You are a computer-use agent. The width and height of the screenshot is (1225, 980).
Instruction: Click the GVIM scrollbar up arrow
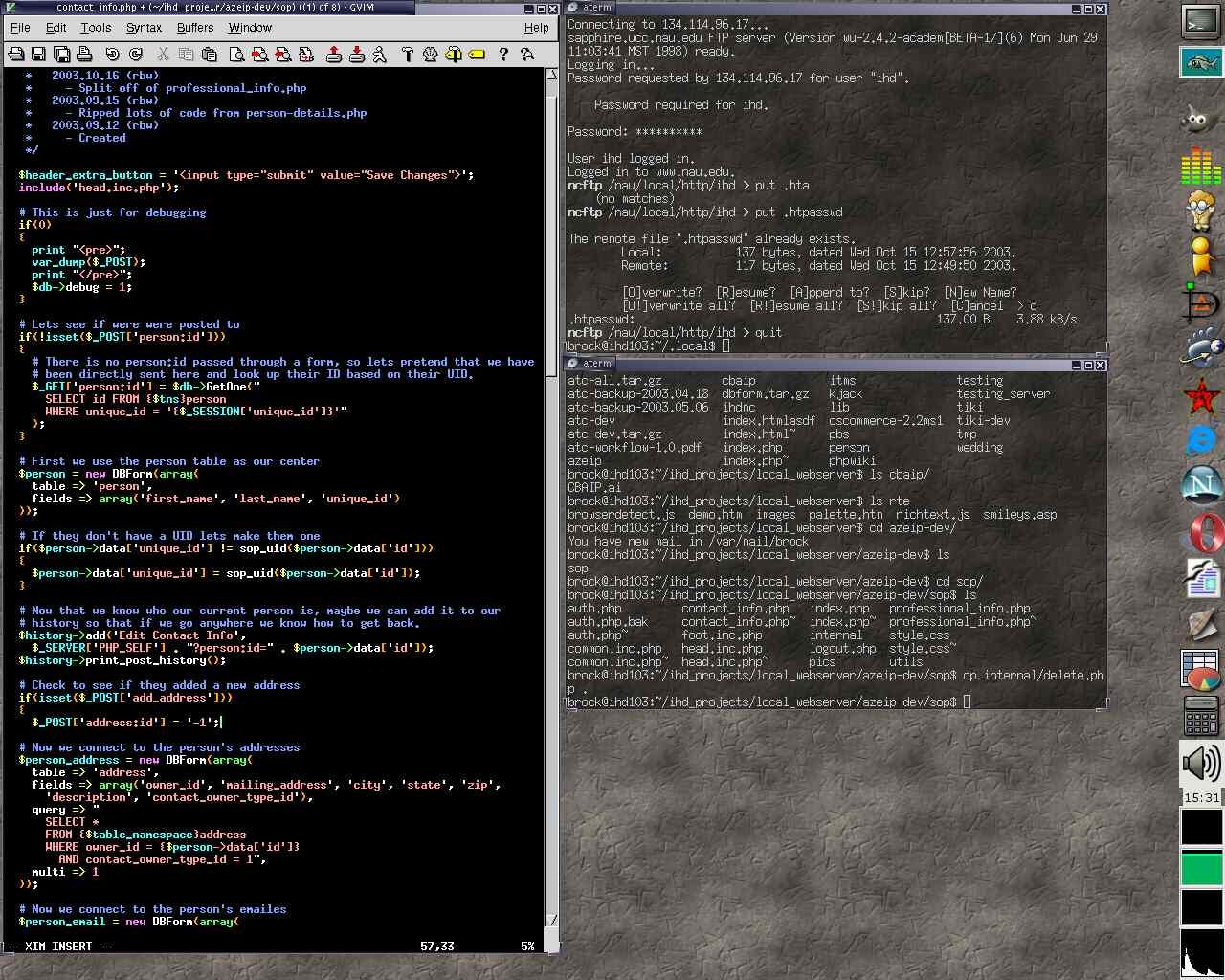click(551, 75)
